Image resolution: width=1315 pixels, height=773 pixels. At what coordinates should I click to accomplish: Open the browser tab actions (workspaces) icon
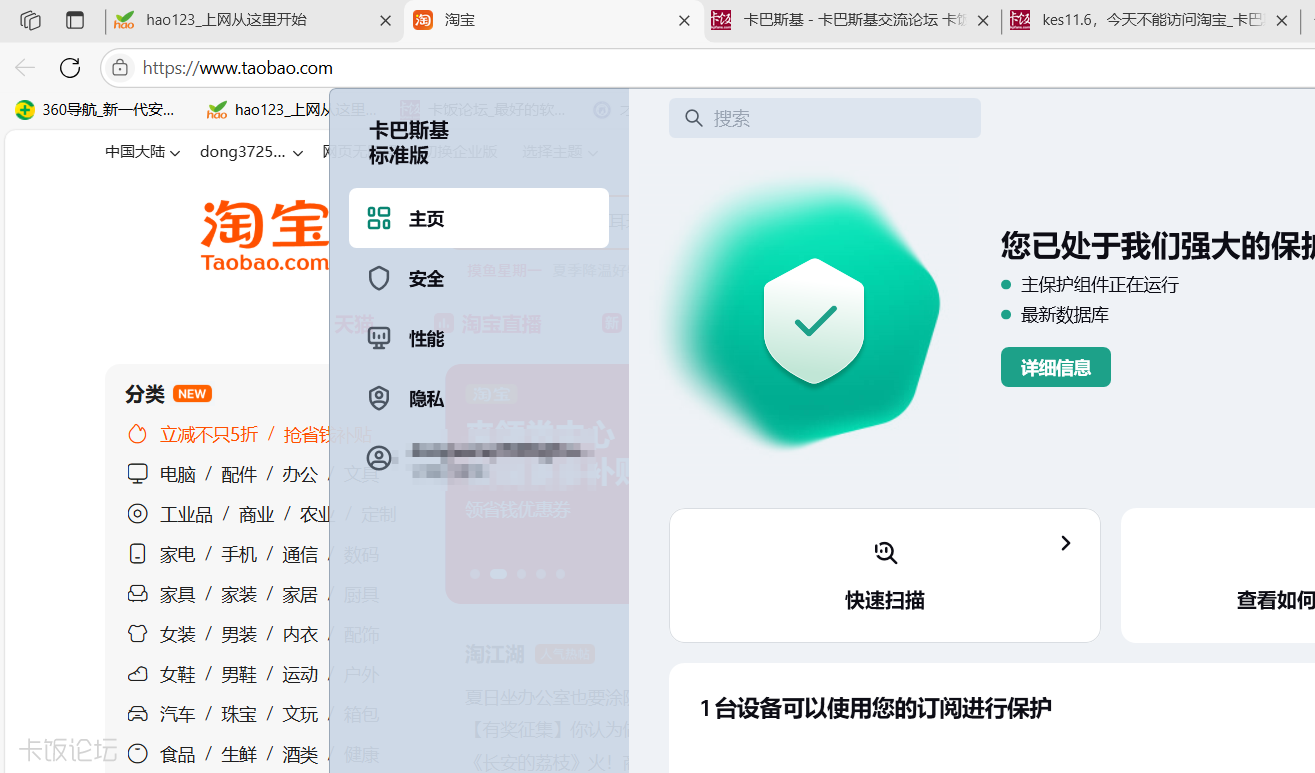coord(30,20)
